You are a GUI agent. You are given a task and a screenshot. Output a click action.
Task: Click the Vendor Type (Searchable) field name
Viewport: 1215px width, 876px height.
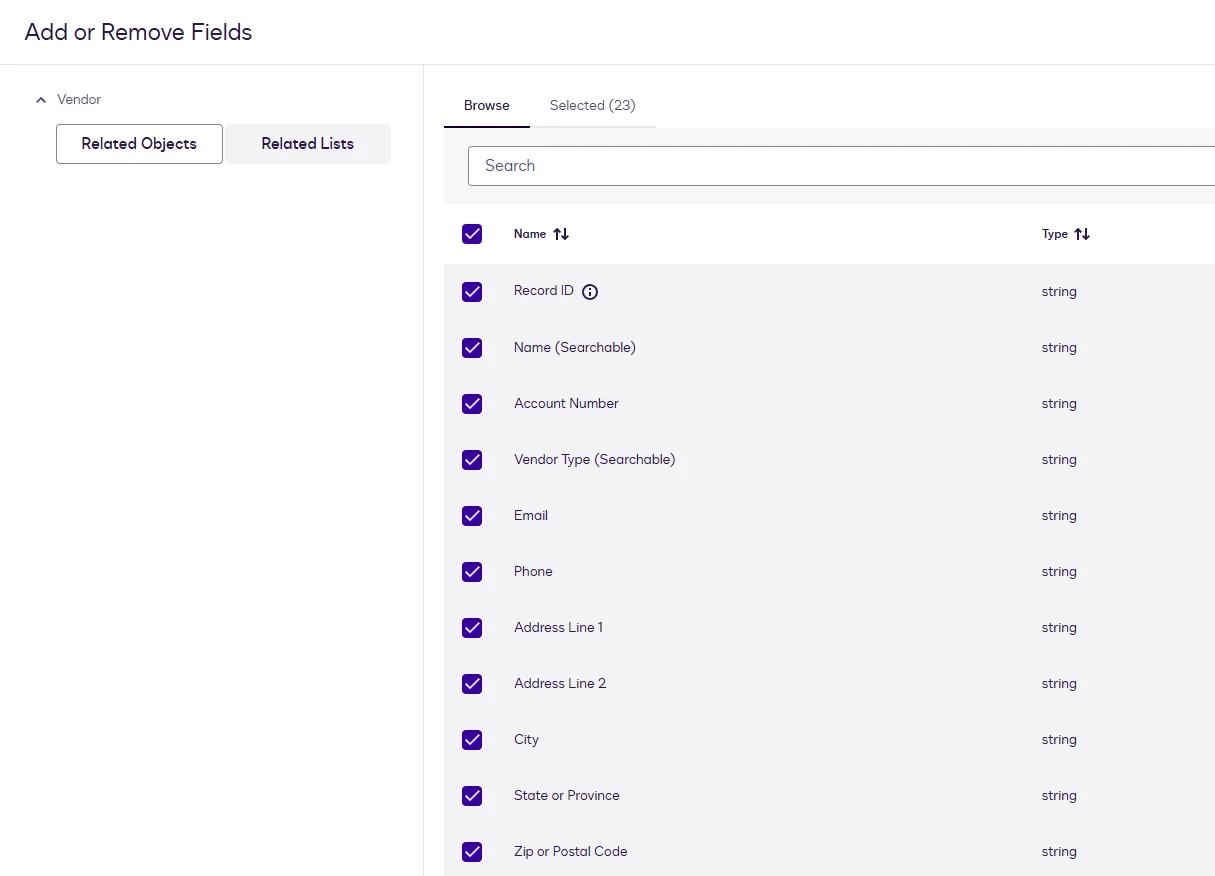595,460
